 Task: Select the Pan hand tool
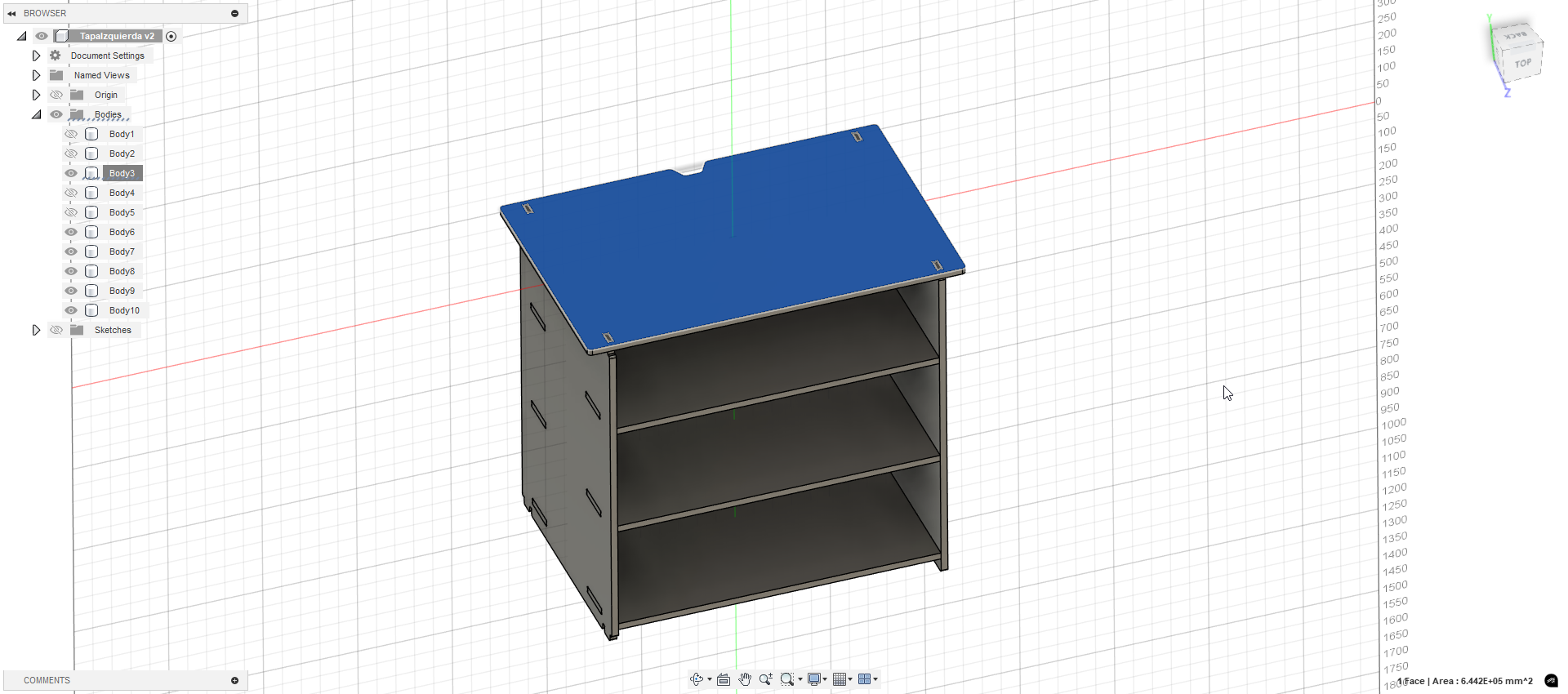[x=745, y=679]
